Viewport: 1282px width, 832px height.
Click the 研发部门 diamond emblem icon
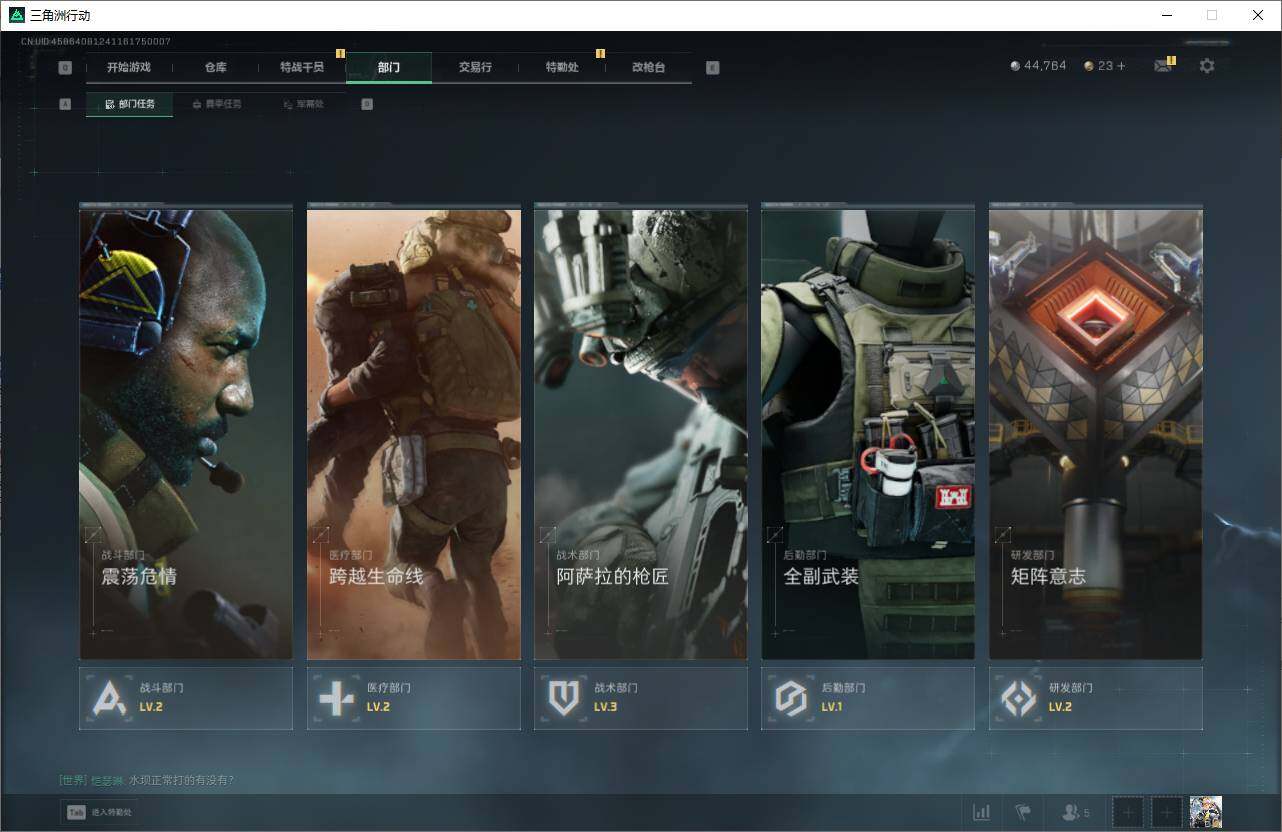[1019, 698]
